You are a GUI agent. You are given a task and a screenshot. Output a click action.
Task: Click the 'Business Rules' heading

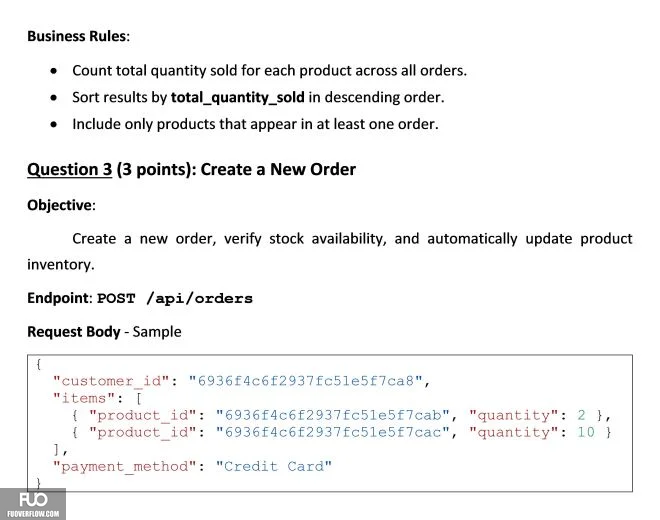[x=78, y=36]
